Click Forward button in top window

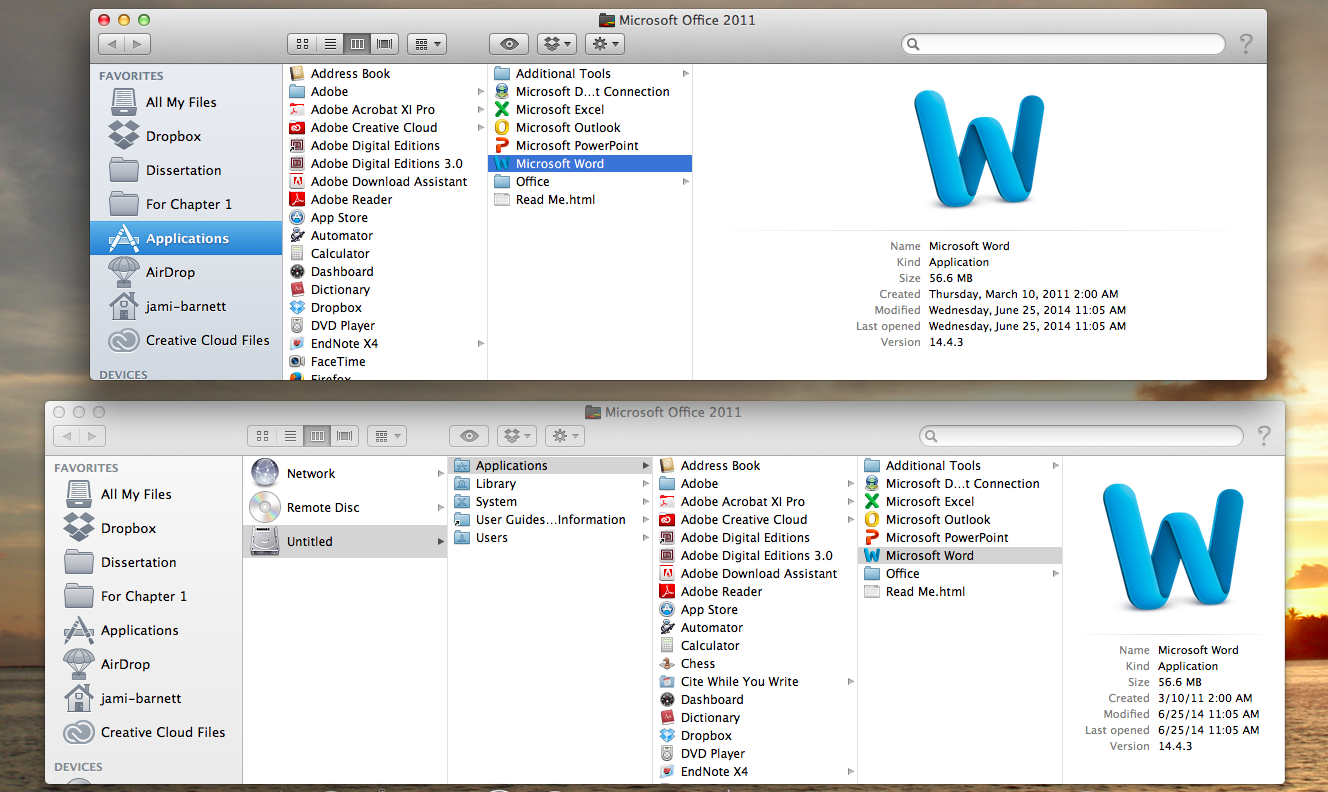click(138, 44)
